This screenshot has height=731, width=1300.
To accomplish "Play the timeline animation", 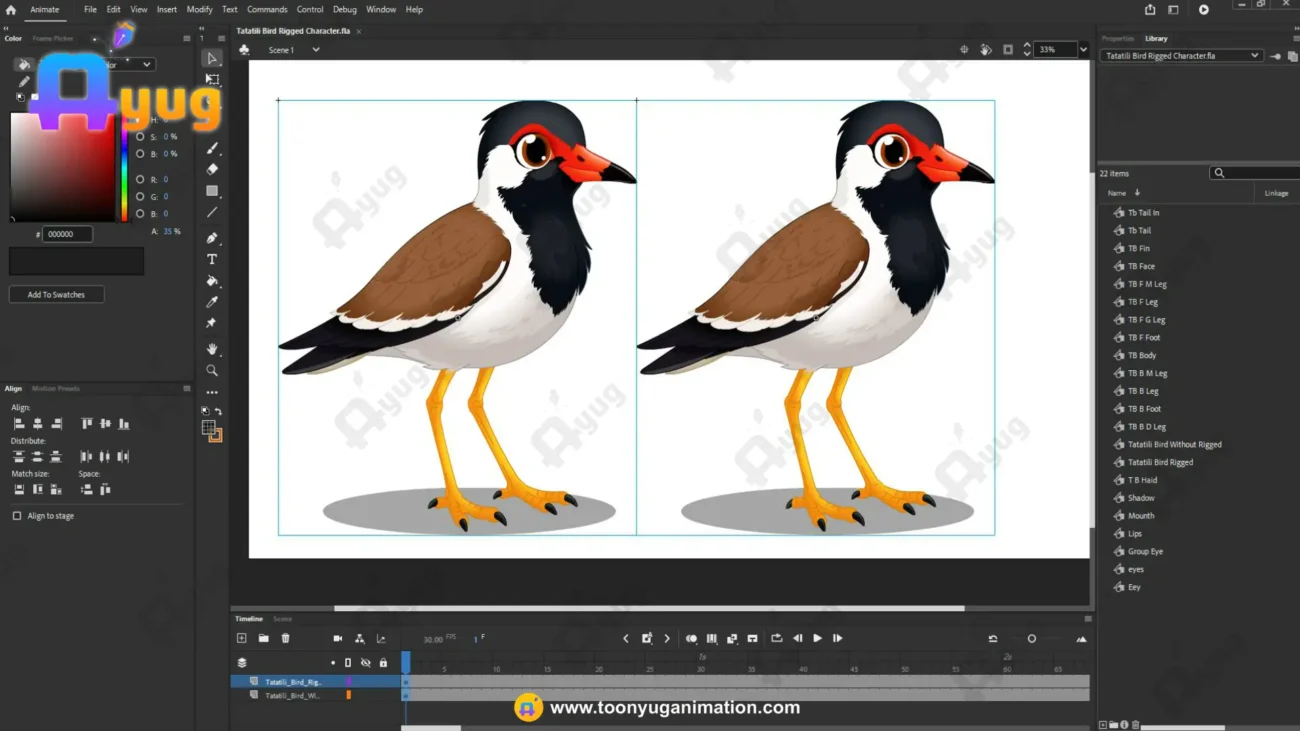I will click(x=817, y=638).
